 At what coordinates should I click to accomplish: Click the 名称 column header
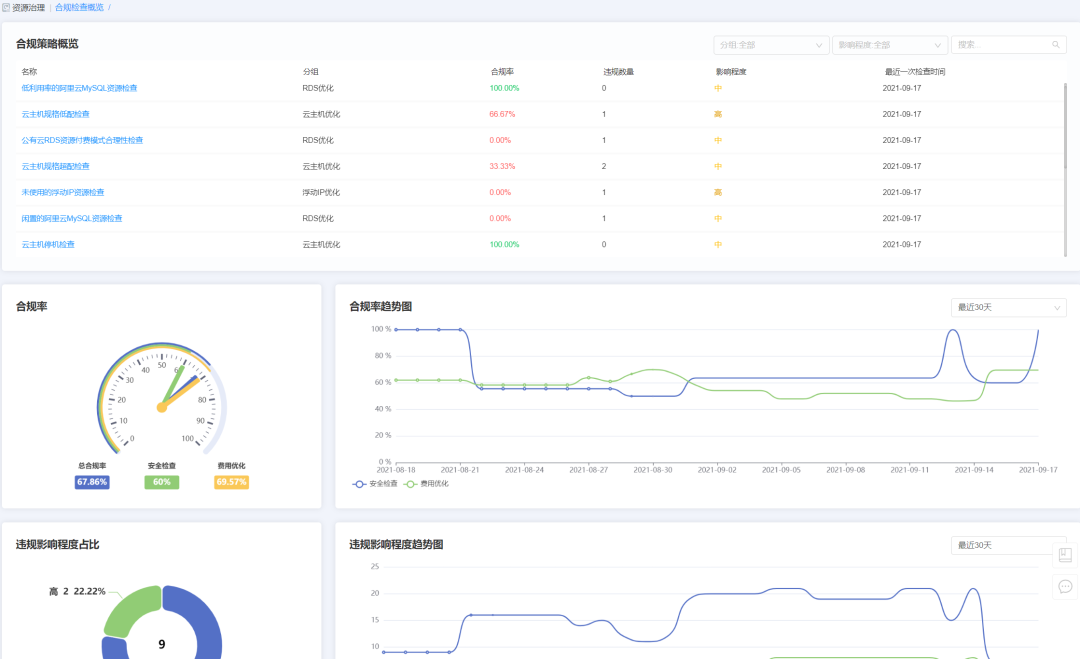(x=29, y=72)
